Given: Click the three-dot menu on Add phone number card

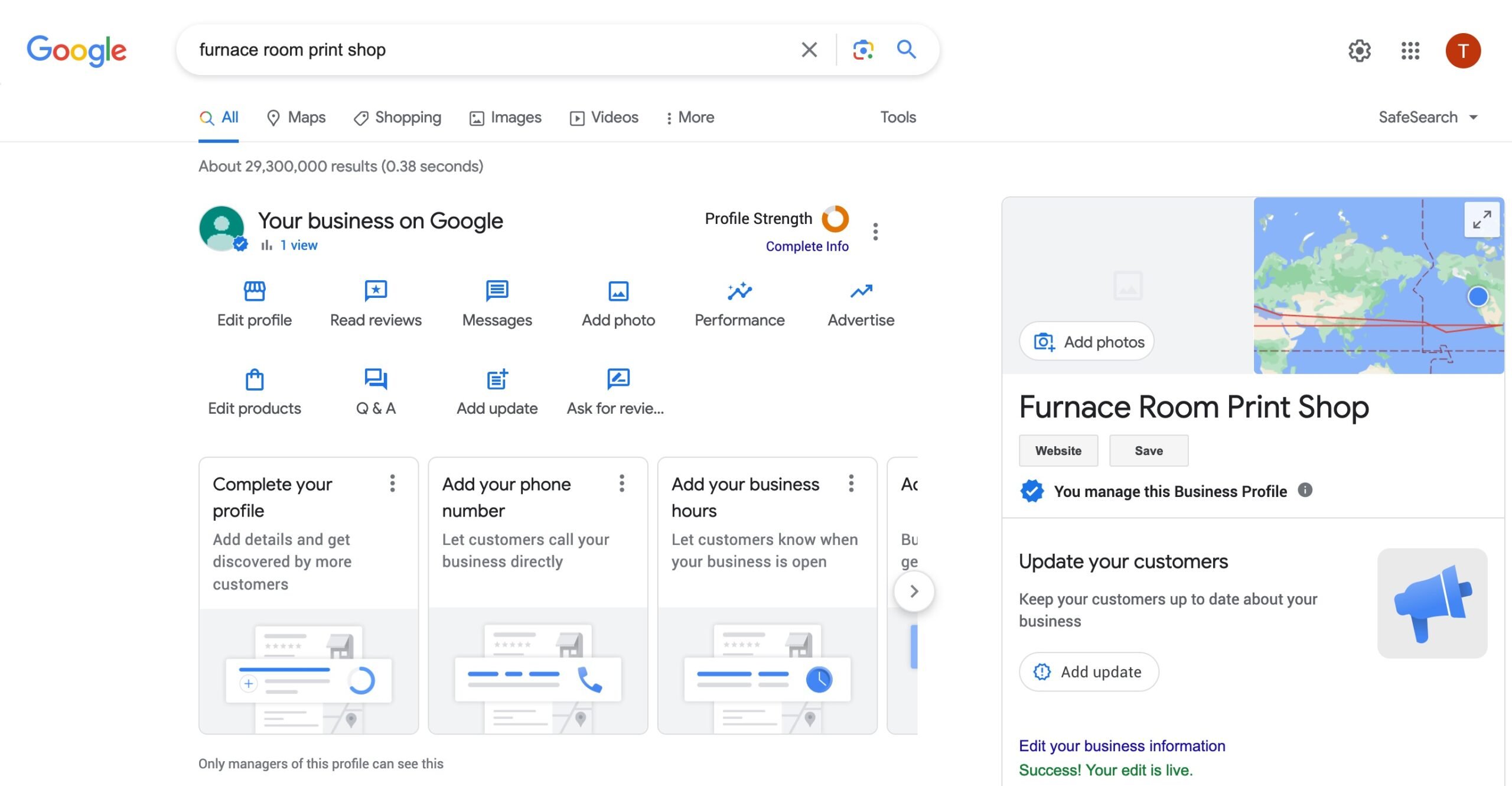Looking at the screenshot, I should point(620,484).
